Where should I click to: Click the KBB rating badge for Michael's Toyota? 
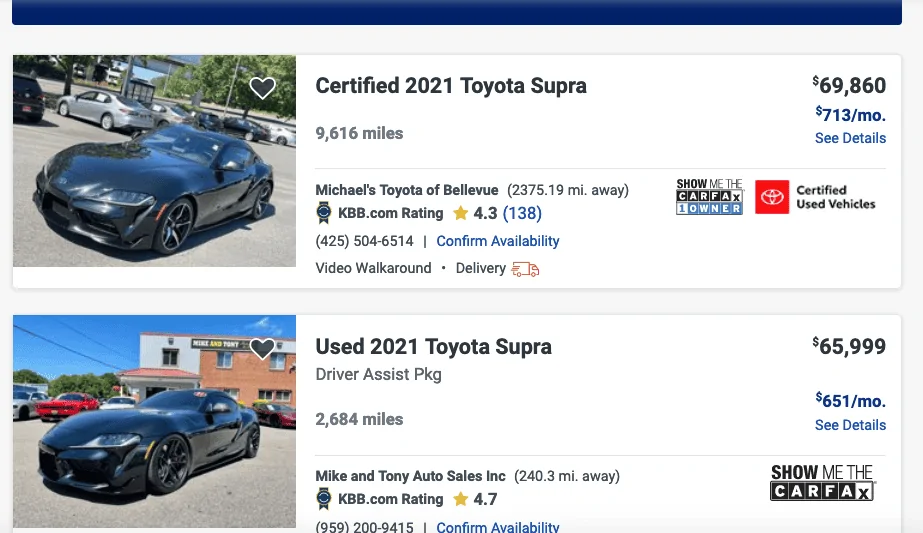point(324,213)
